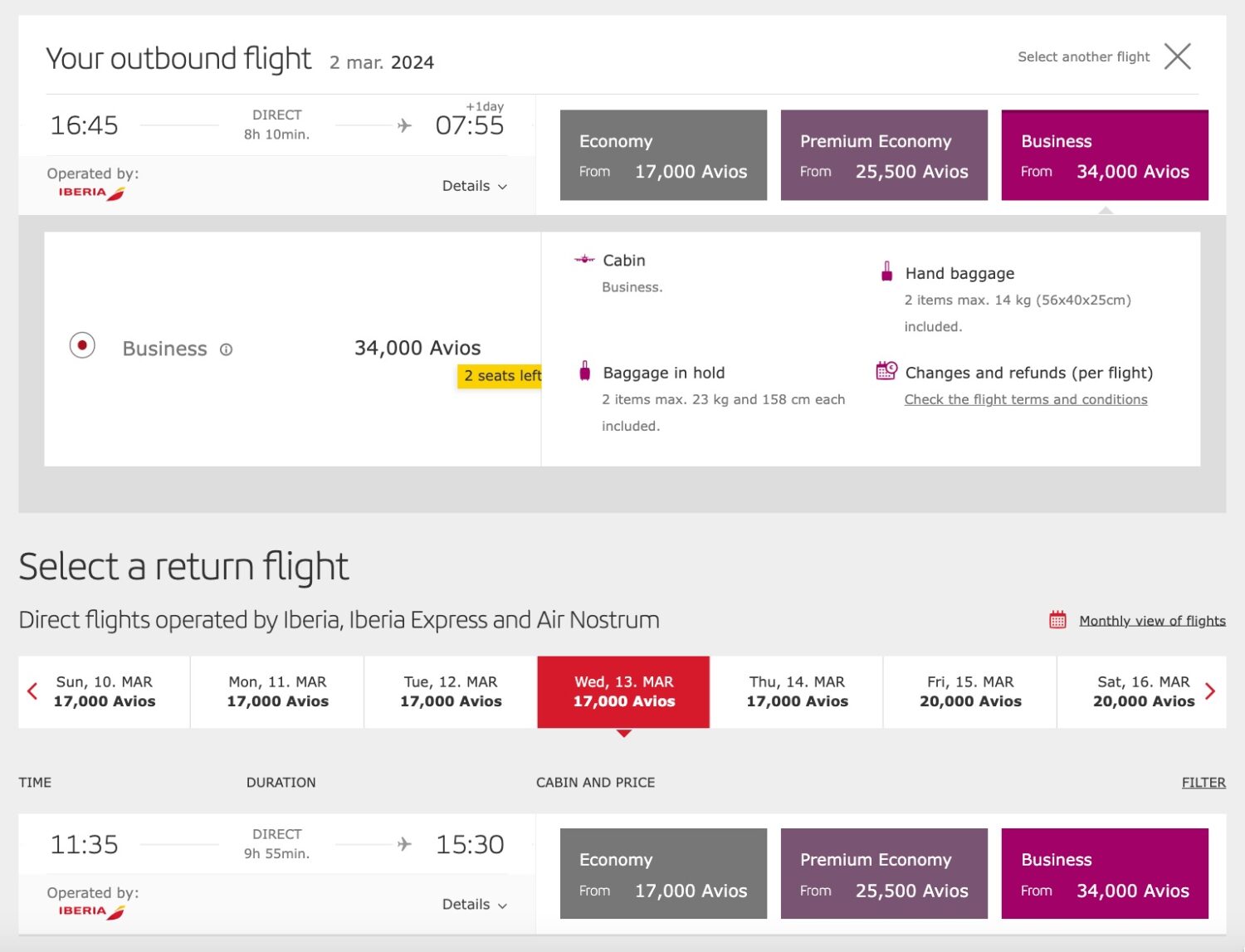Image resolution: width=1245 pixels, height=952 pixels.
Task: Expand Details for the outbound flight
Action: click(x=474, y=186)
